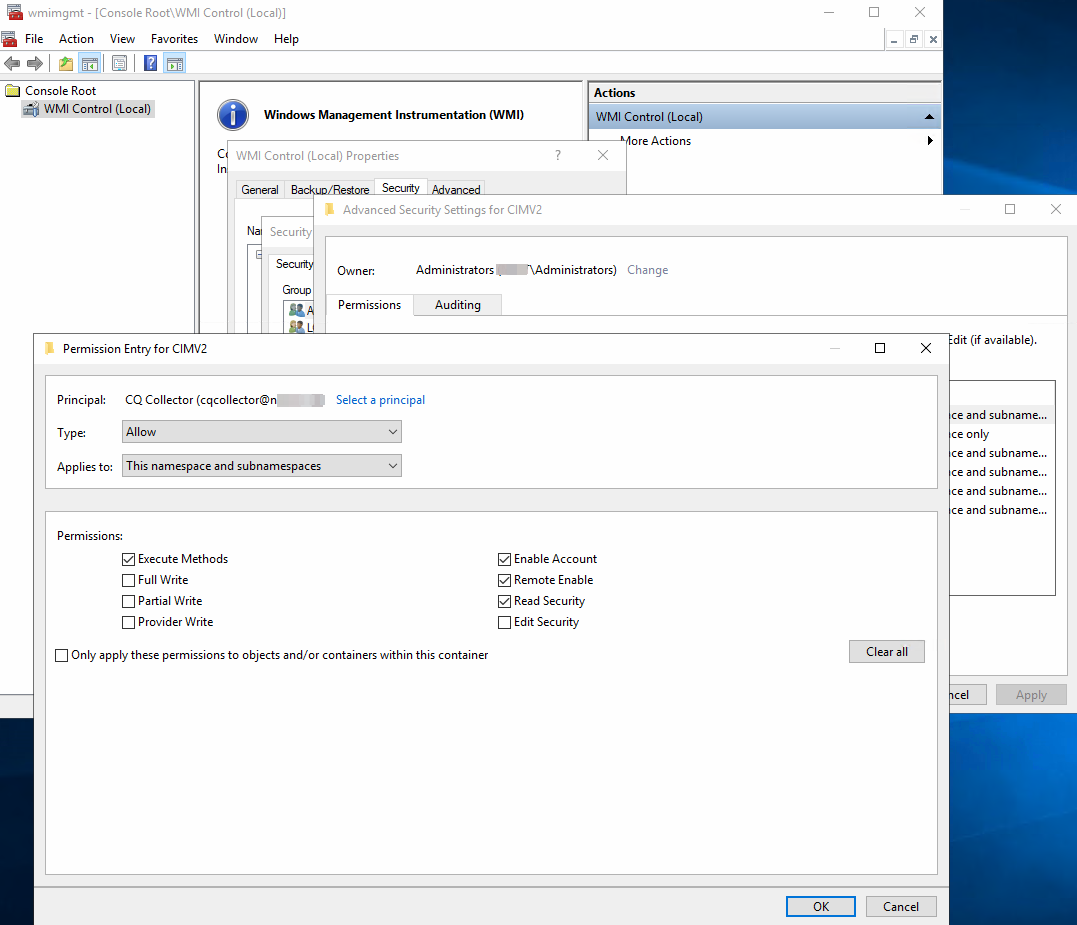
Task: Check the Partial Write permission
Action: coord(128,602)
